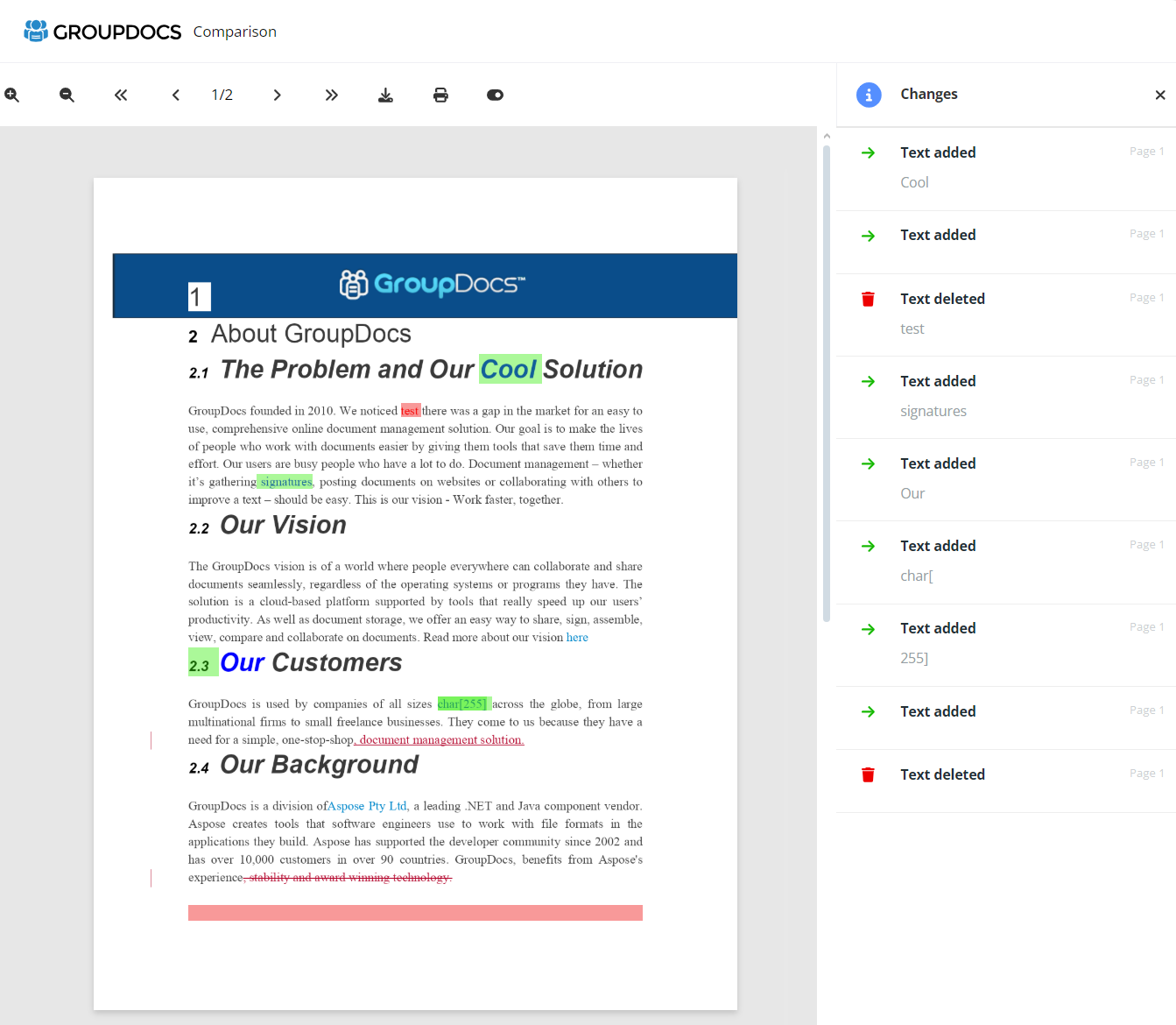The width and height of the screenshot is (1176, 1025).
Task: Click the red highlighted deletion bar
Action: click(x=415, y=912)
